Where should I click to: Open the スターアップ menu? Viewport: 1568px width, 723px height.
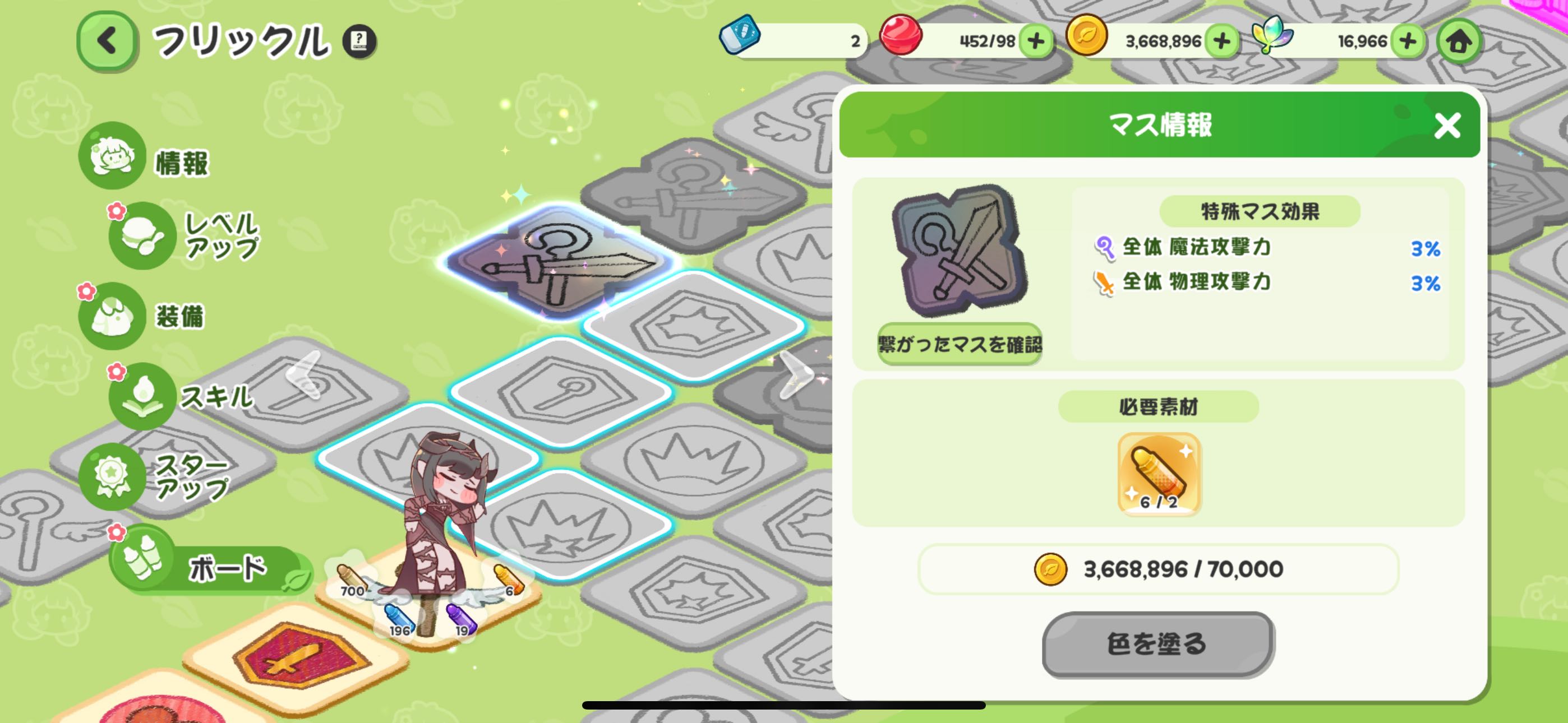(155, 476)
